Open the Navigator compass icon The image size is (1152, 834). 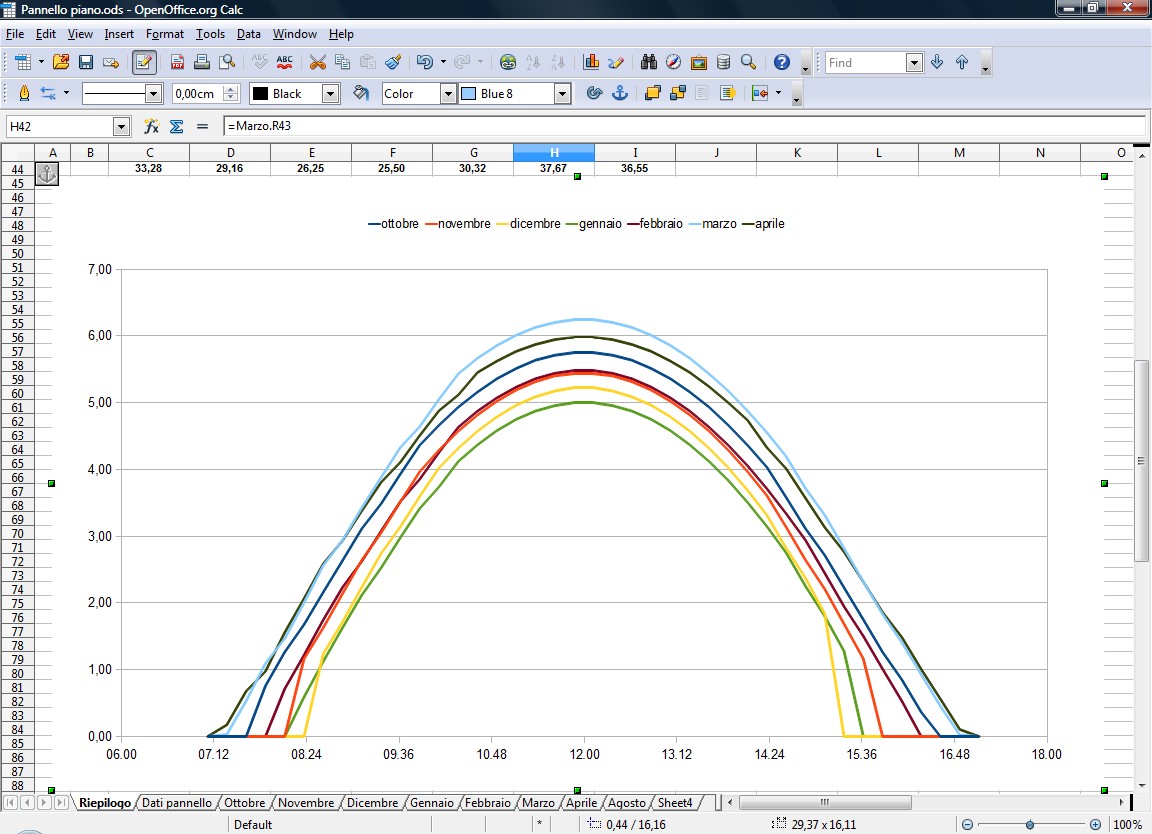click(x=673, y=62)
